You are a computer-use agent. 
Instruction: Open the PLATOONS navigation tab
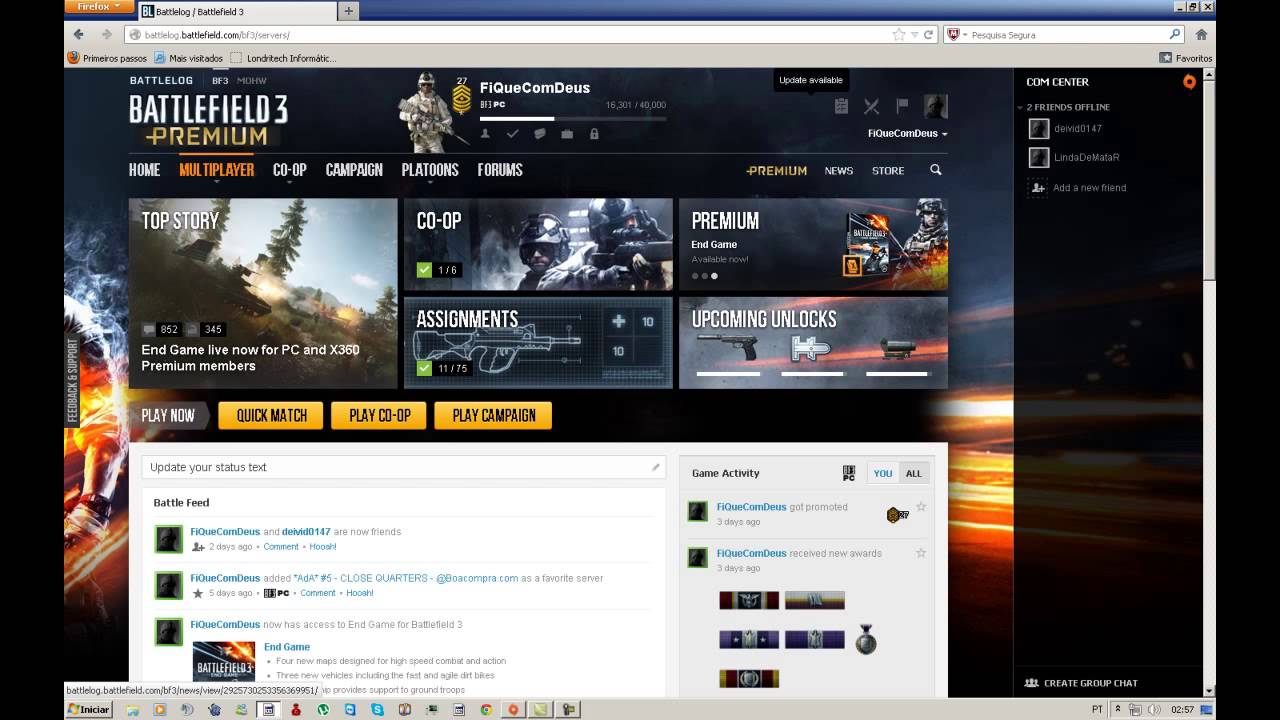click(430, 170)
